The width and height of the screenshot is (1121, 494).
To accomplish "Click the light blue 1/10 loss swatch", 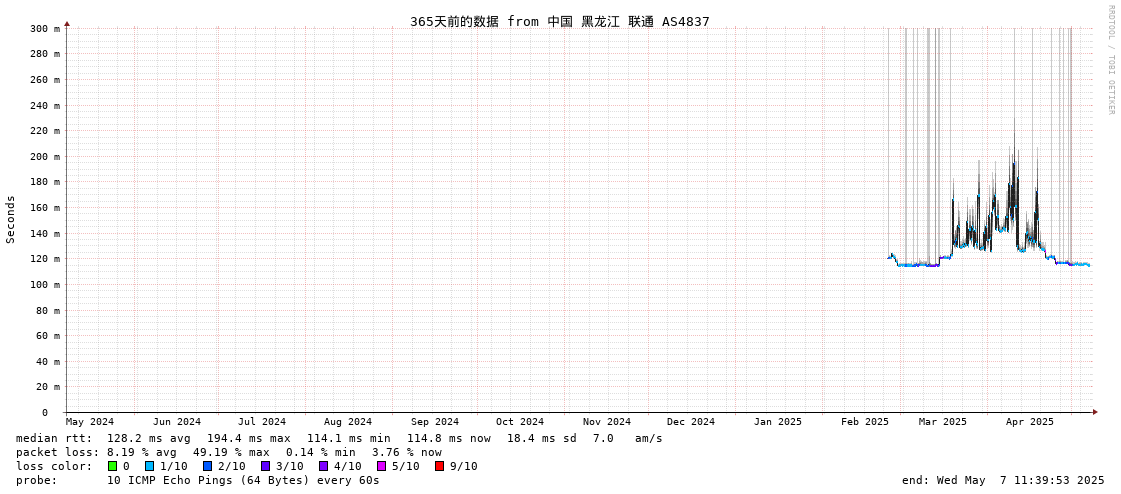I will [x=149, y=466].
